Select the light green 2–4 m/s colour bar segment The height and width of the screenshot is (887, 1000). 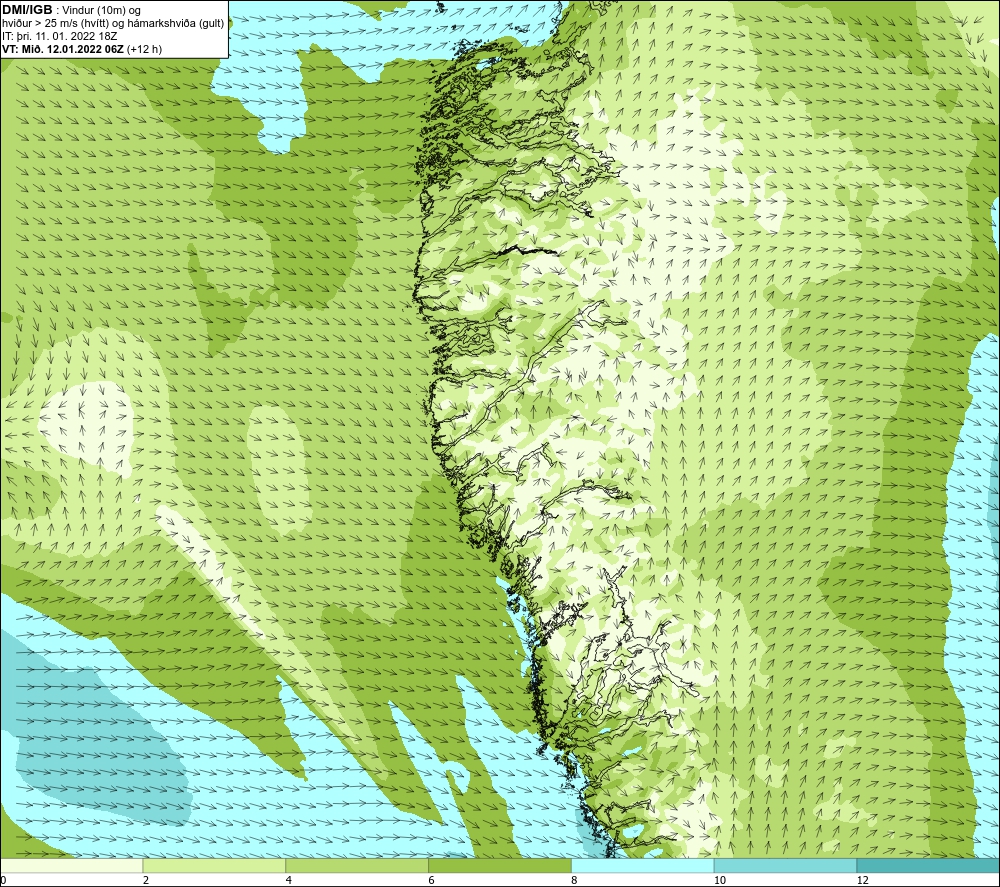pyautogui.click(x=214, y=865)
